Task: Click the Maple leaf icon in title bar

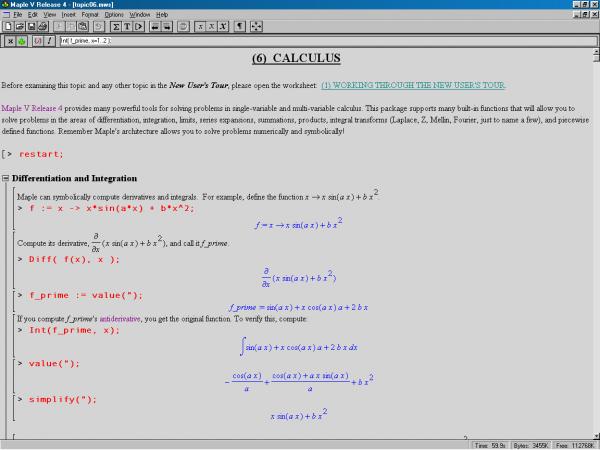Action: click(x=5, y=5)
